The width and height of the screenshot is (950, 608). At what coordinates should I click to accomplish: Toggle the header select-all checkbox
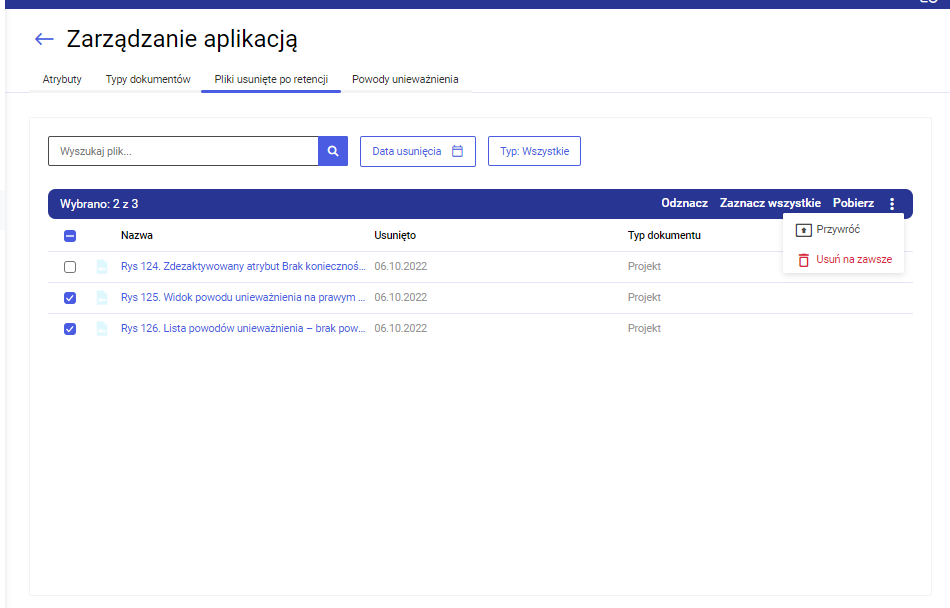pyautogui.click(x=70, y=236)
